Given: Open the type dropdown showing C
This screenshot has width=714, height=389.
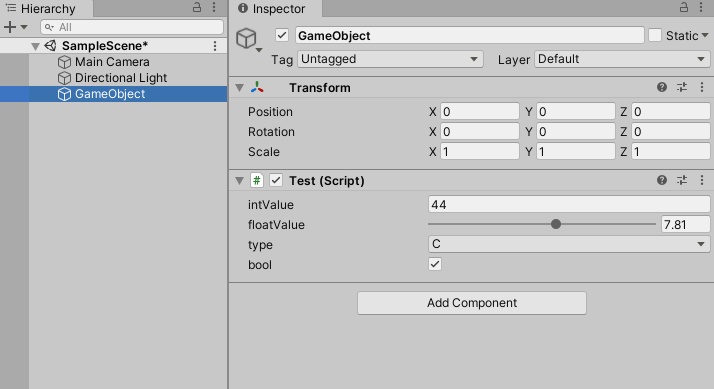Looking at the screenshot, I should tap(569, 245).
